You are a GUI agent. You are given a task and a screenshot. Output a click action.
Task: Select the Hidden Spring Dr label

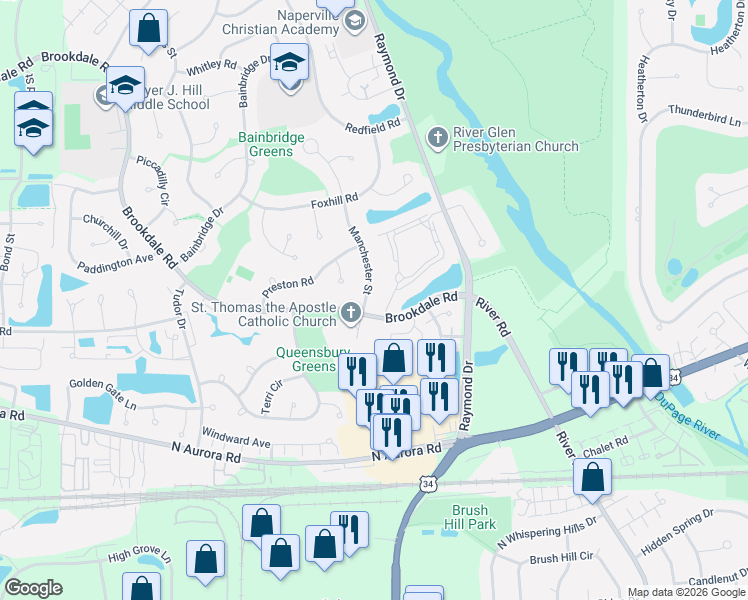click(677, 532)
